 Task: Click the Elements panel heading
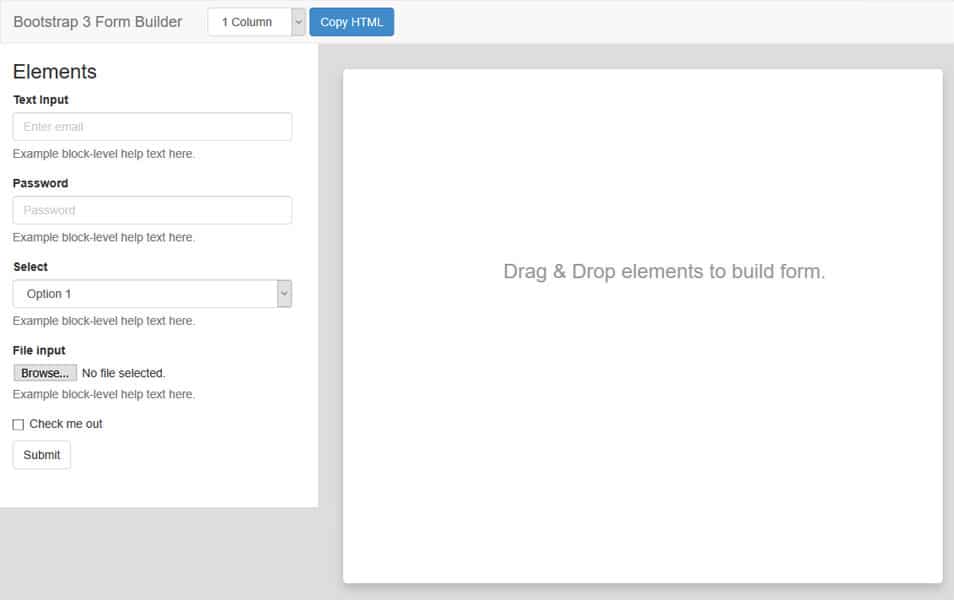point(55,72)
